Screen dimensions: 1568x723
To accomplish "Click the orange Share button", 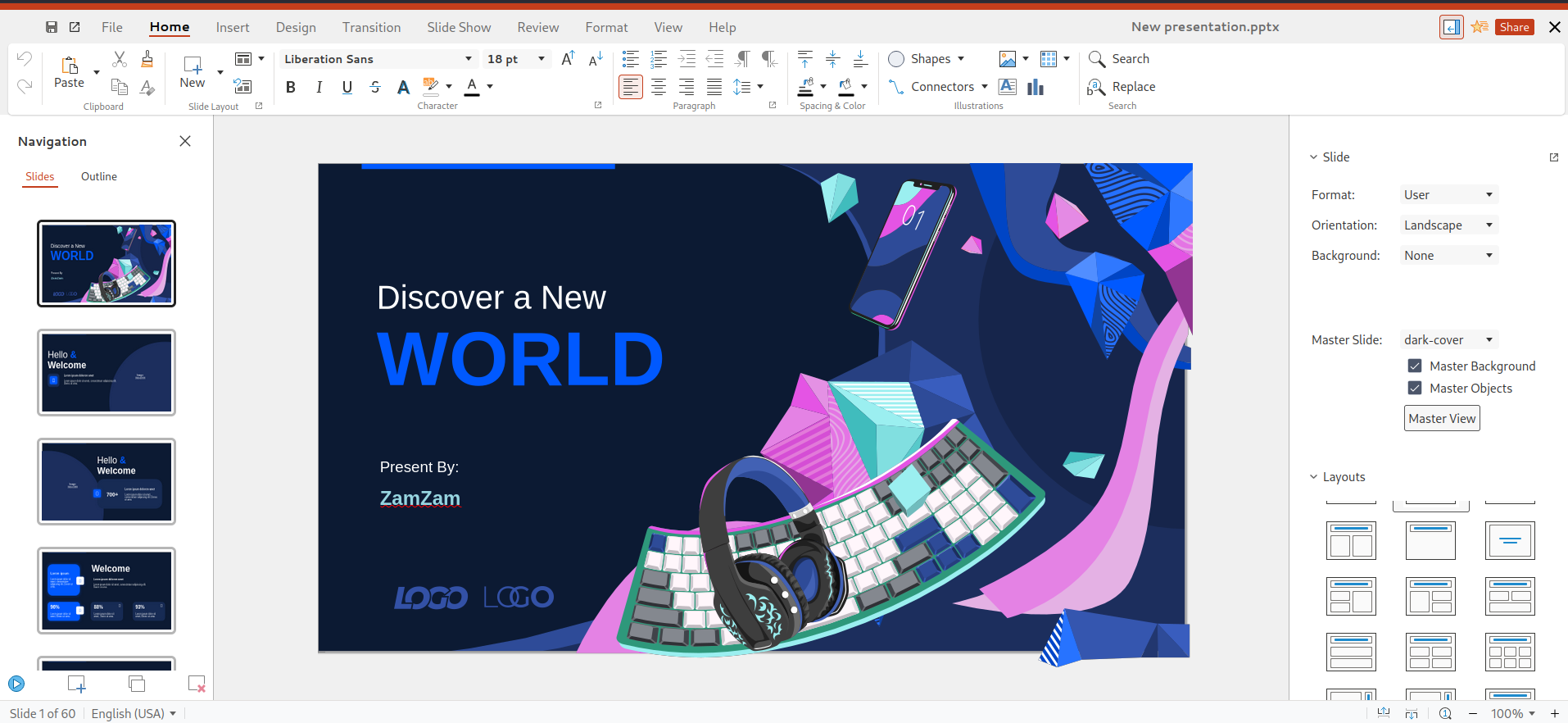I will click(x=1514, y=27).
